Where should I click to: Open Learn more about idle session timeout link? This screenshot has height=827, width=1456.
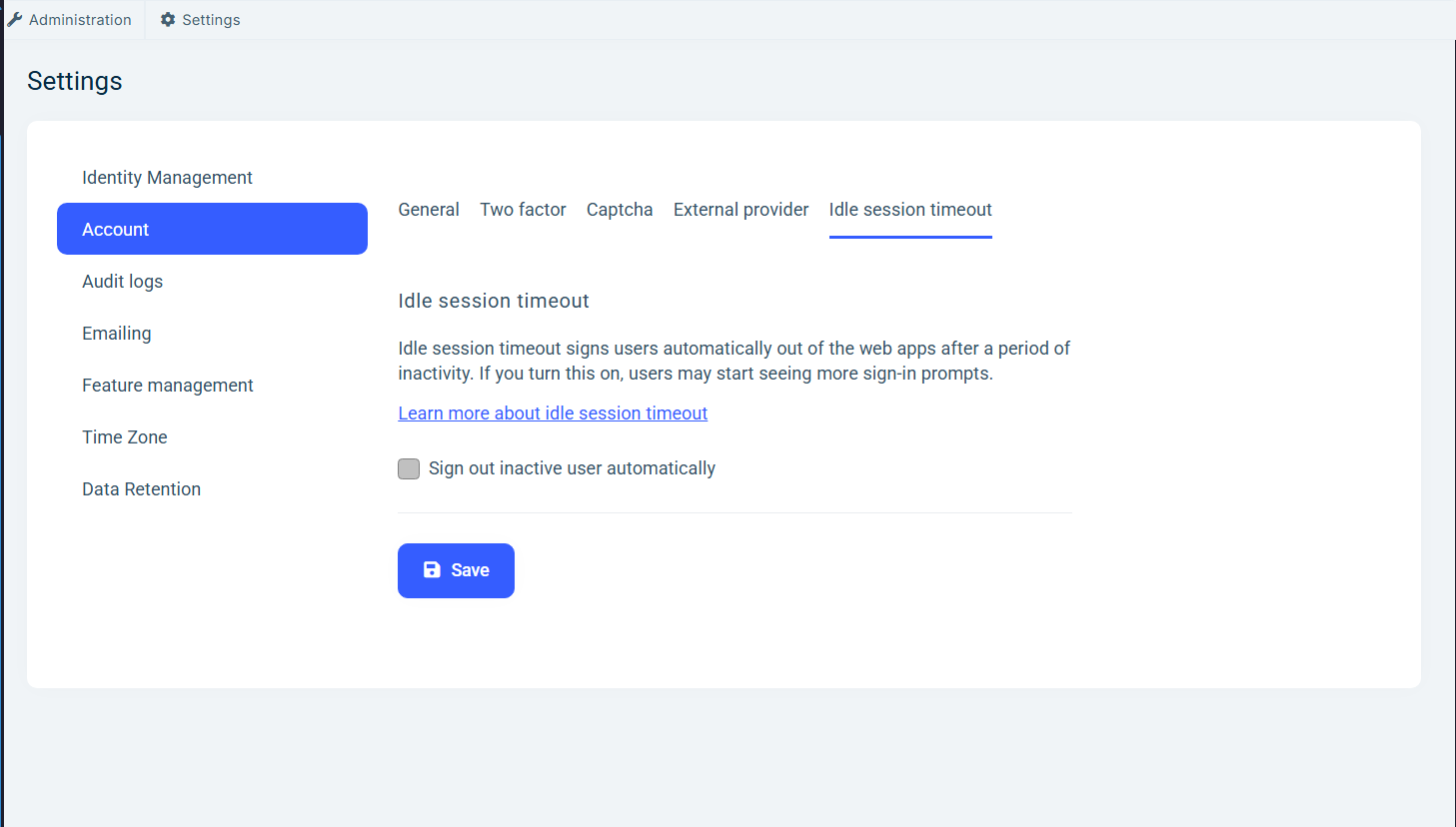click(x=553, y=413)
